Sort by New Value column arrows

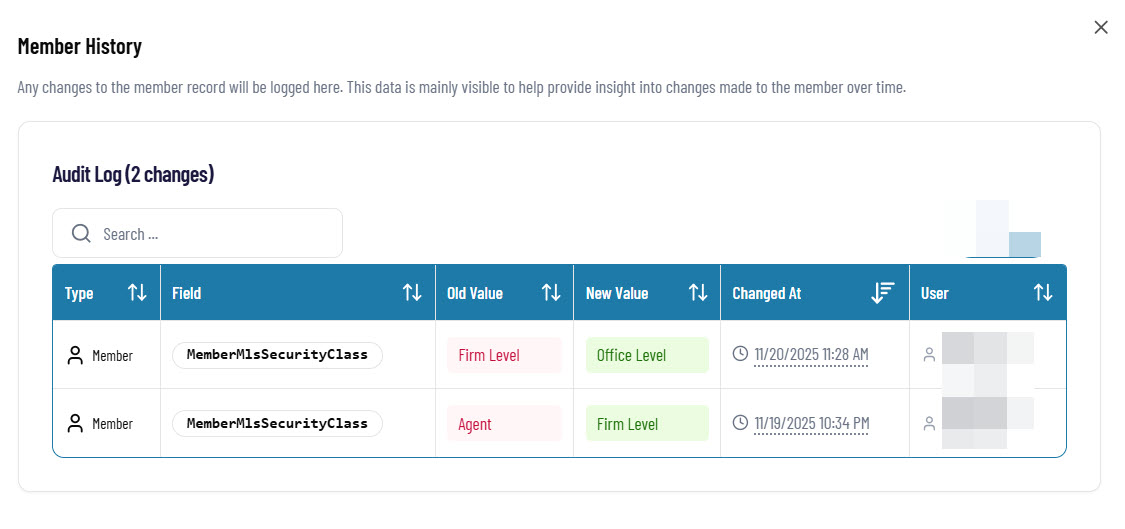pos(697,293)
